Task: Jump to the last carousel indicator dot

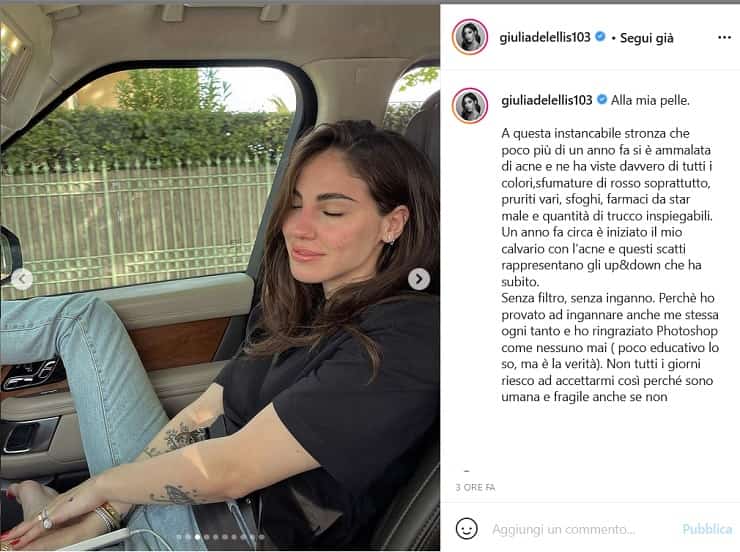Action: click(x=261, y=537)
